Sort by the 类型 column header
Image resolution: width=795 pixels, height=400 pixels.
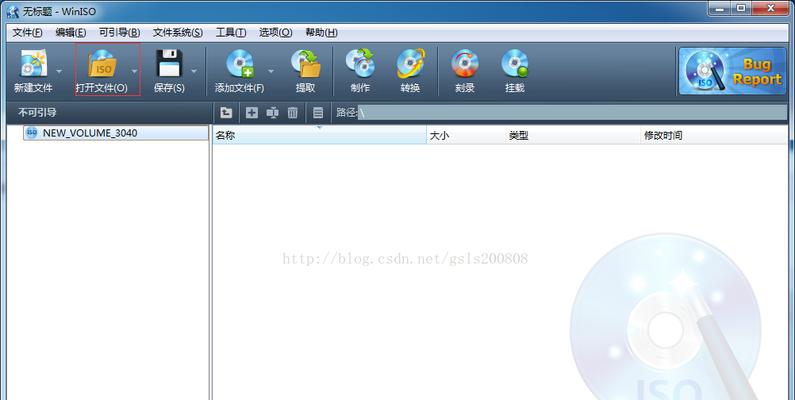573,135
